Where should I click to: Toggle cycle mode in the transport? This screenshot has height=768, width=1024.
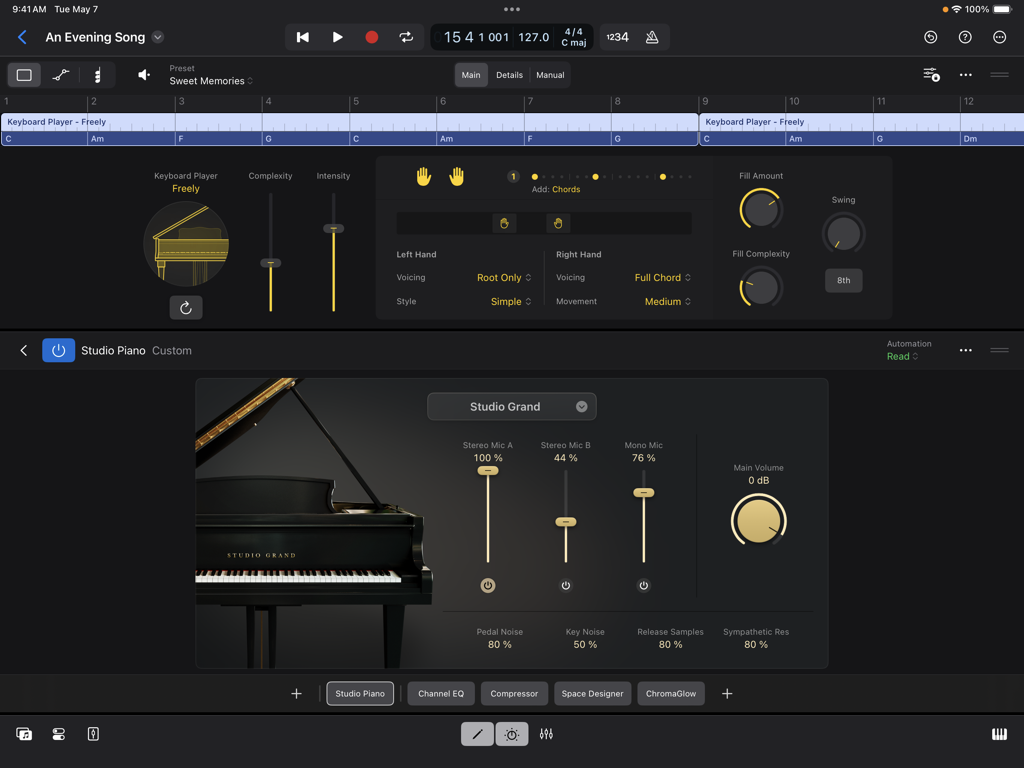coord(407,37)
